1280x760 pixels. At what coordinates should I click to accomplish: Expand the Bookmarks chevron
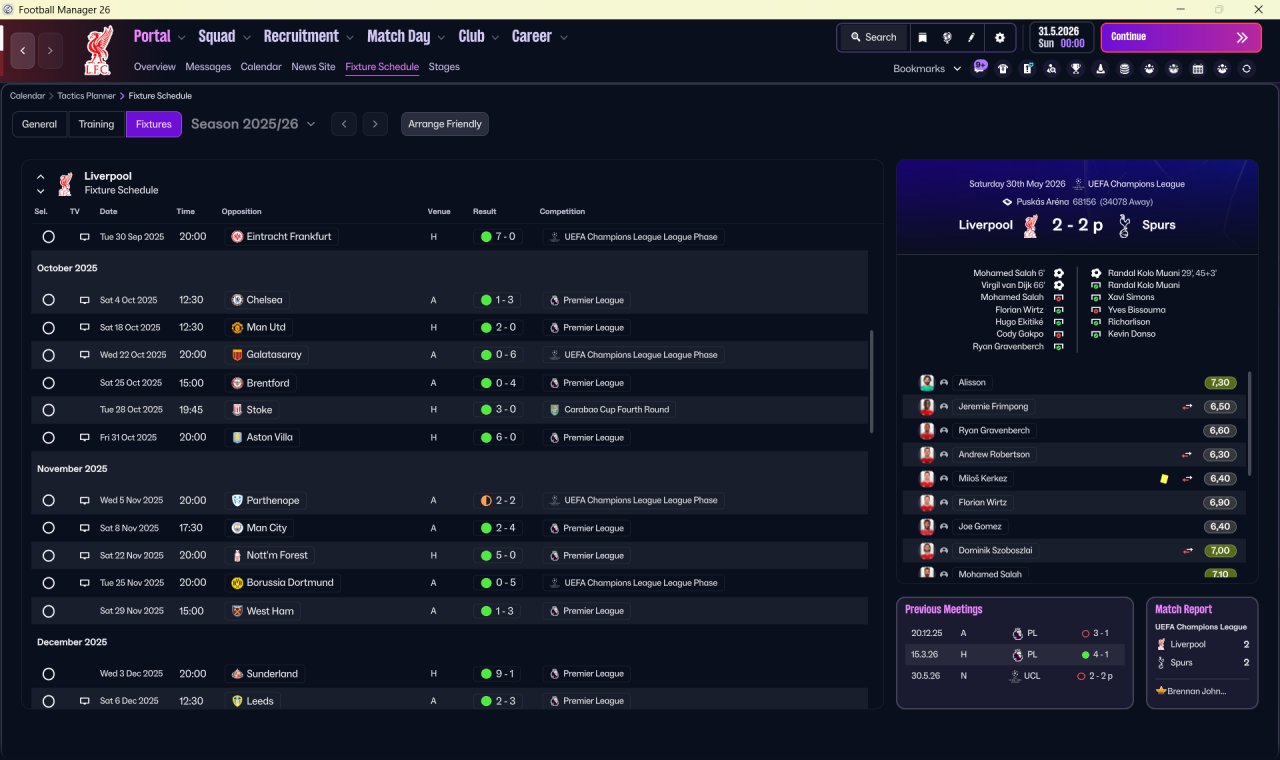[957, 69]
